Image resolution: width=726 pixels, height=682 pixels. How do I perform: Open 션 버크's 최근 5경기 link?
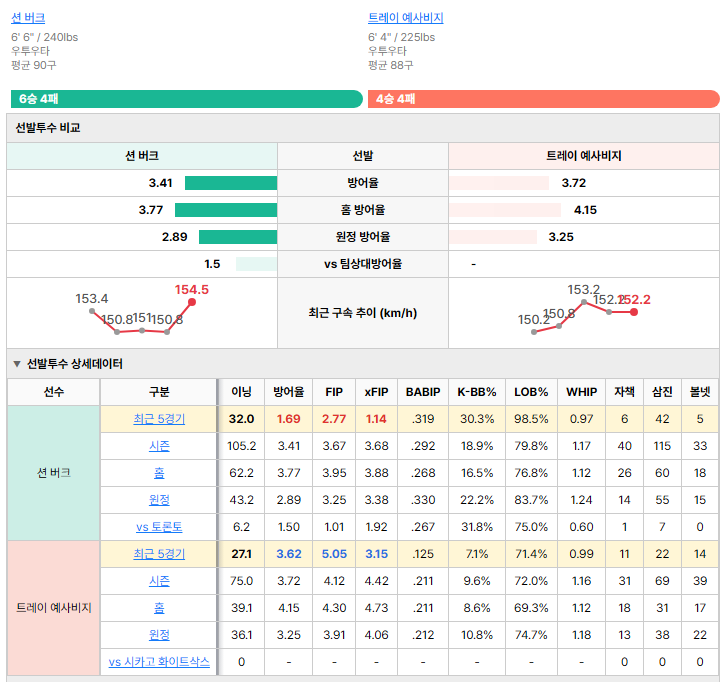point(159,419)
